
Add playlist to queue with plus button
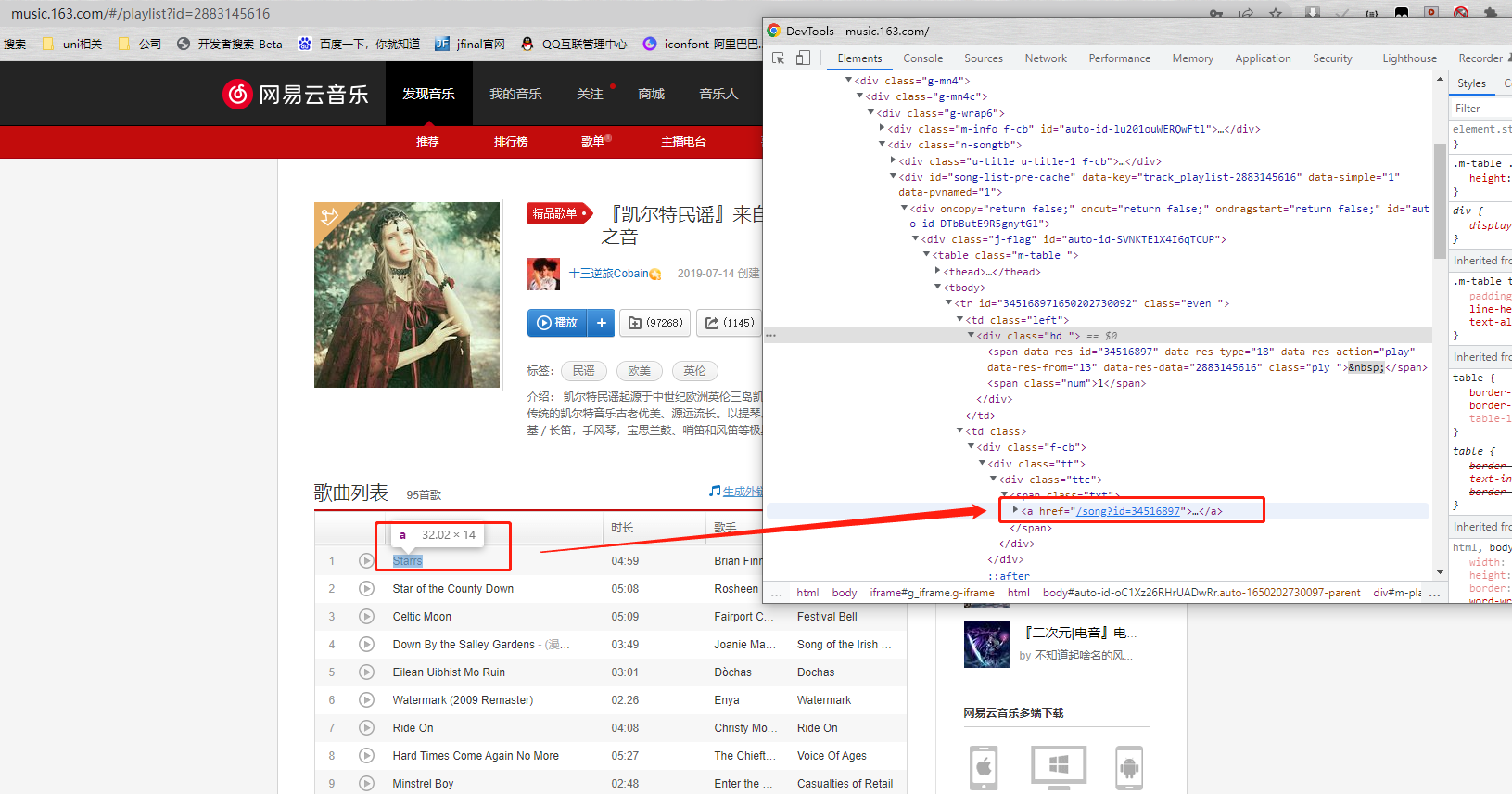pos(601,323)
